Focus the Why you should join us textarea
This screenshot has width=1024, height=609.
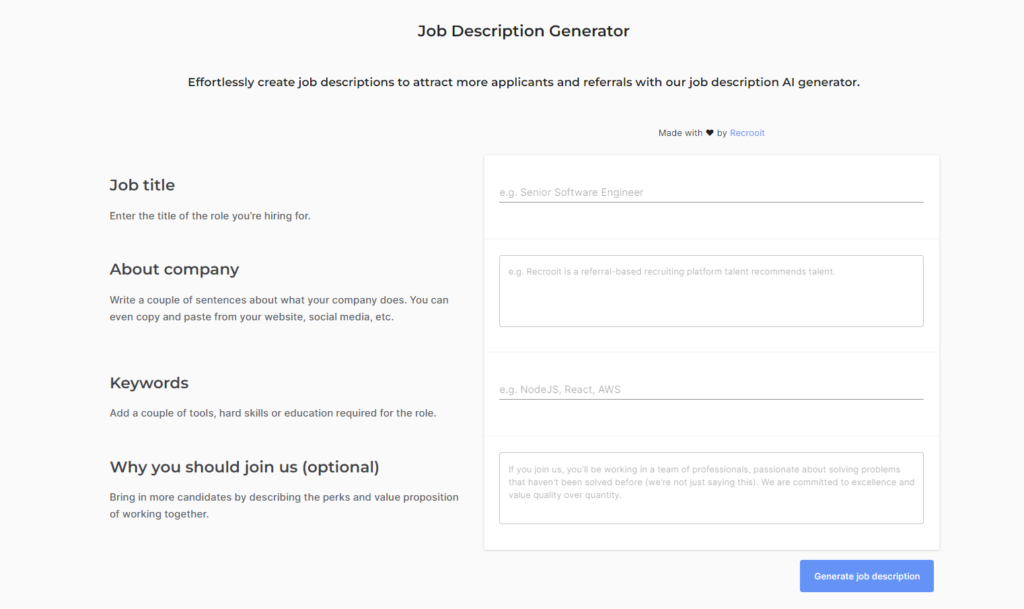tap(711, 488)
